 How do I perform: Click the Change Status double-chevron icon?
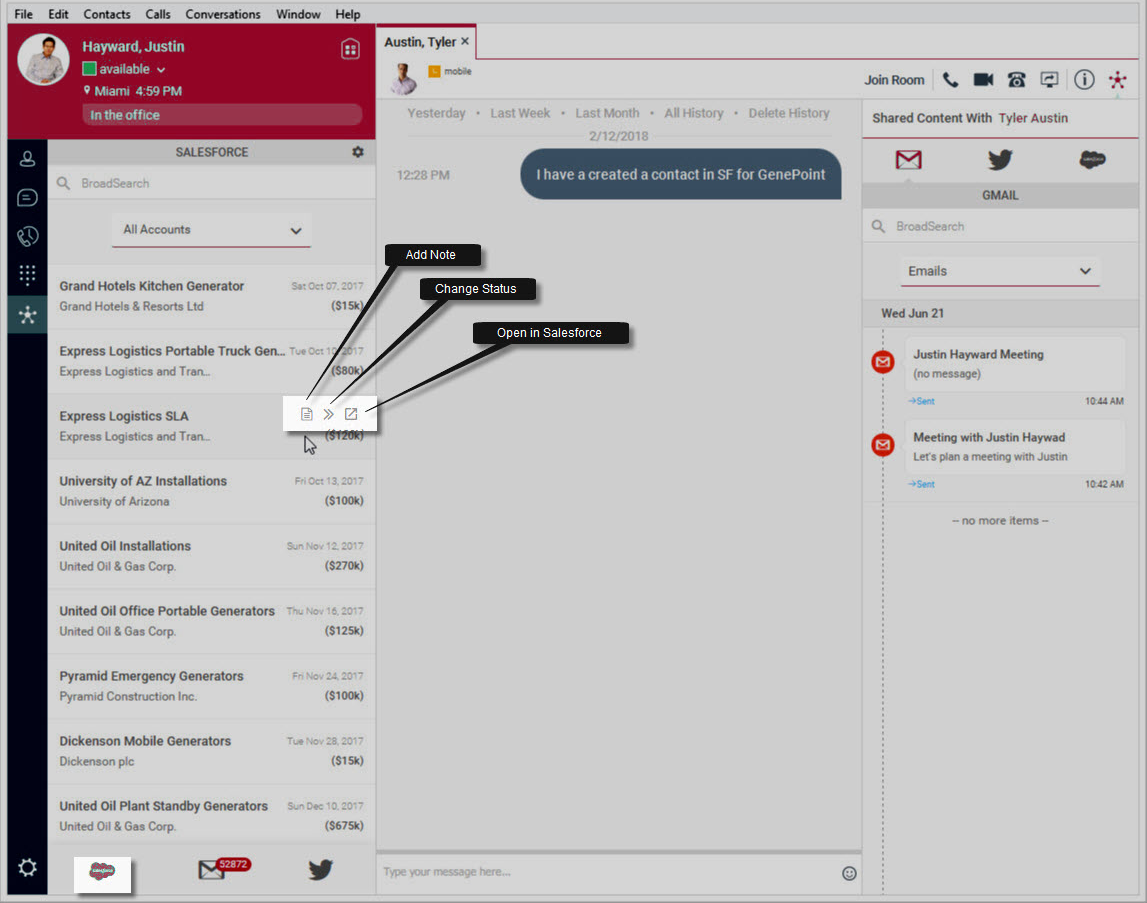coord(328,414)
